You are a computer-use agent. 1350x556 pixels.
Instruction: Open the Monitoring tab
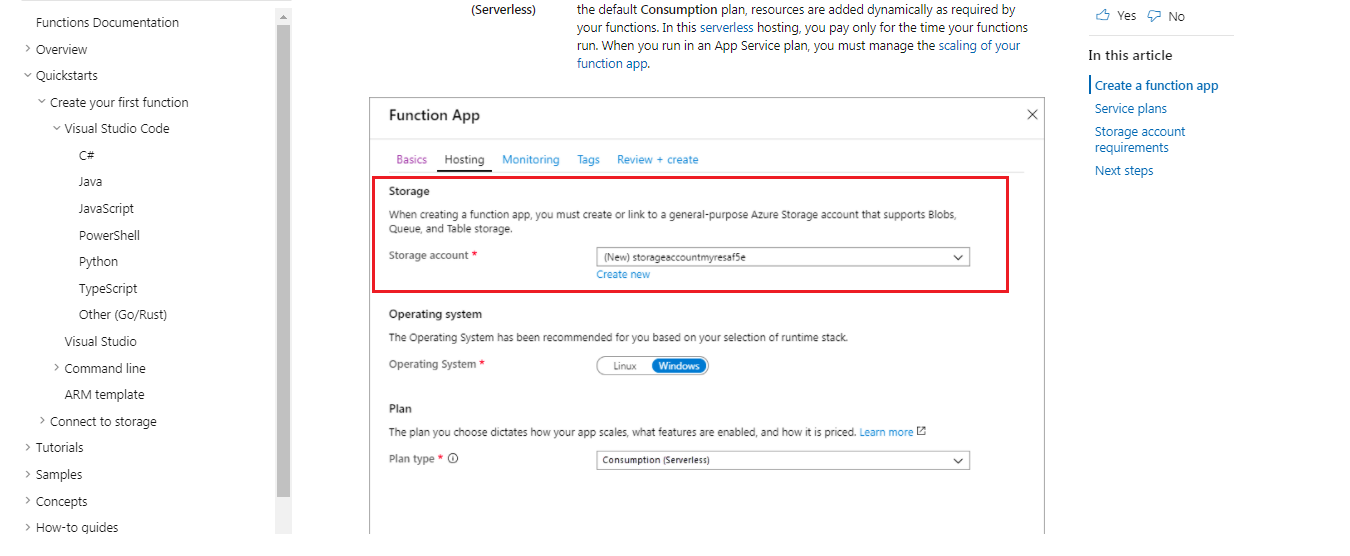click(x=531, y=160)
